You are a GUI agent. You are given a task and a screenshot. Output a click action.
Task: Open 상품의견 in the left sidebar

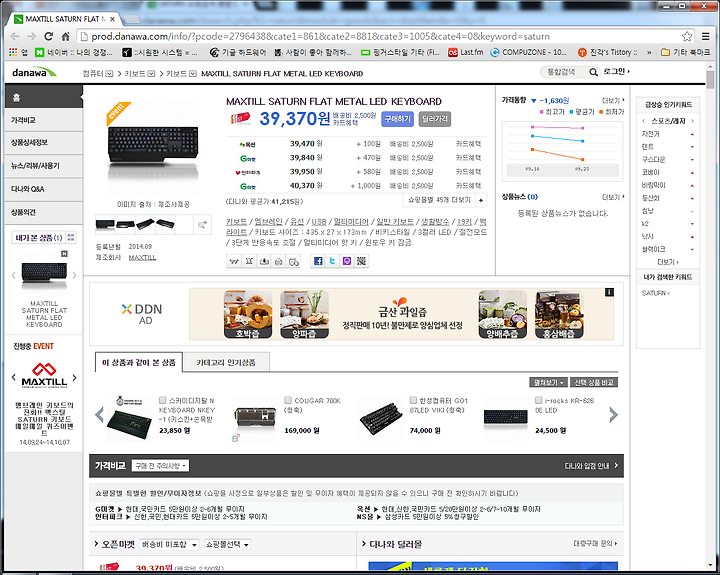pyautogui.click(x=44, y=212)
